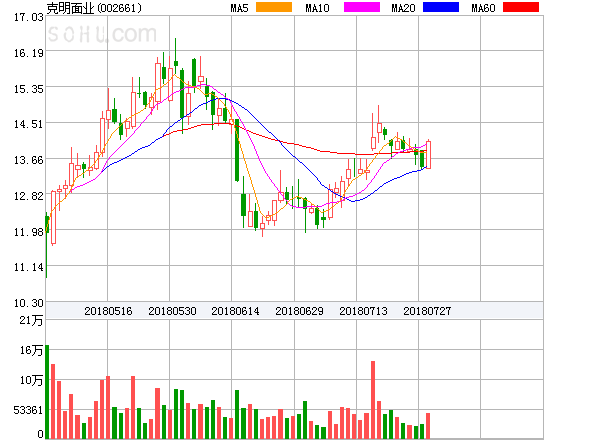Image resolution: width=600 pixels, height=440 pixels.
Task: Click the MA10 legend label
Action: (318, 8)
